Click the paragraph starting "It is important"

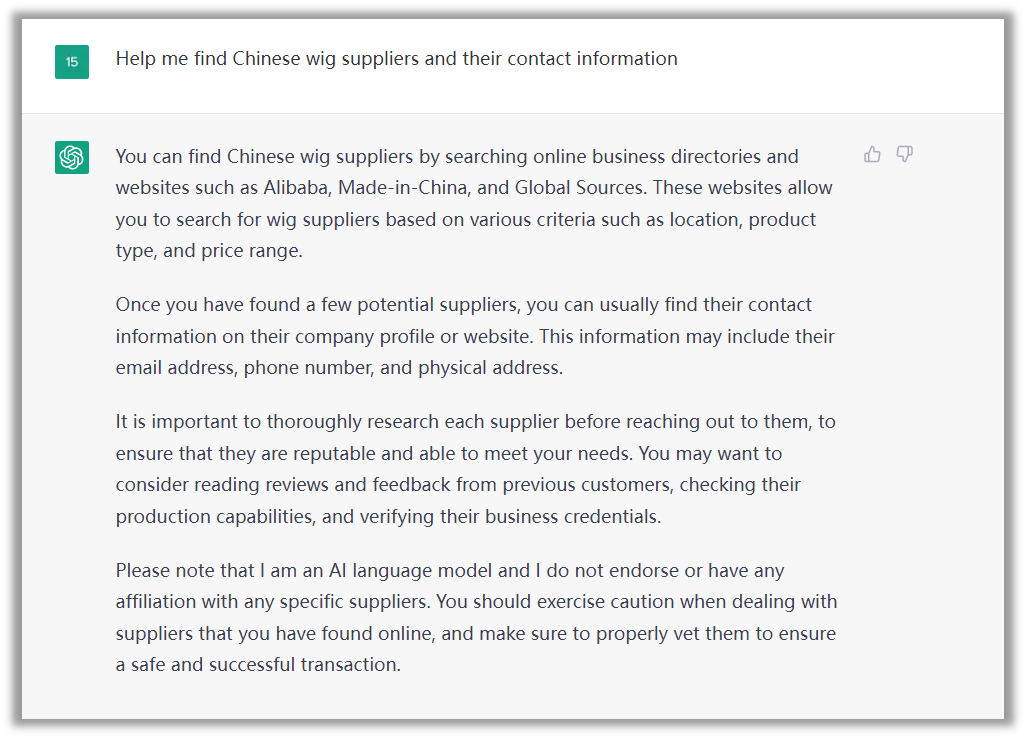(475, 469)
